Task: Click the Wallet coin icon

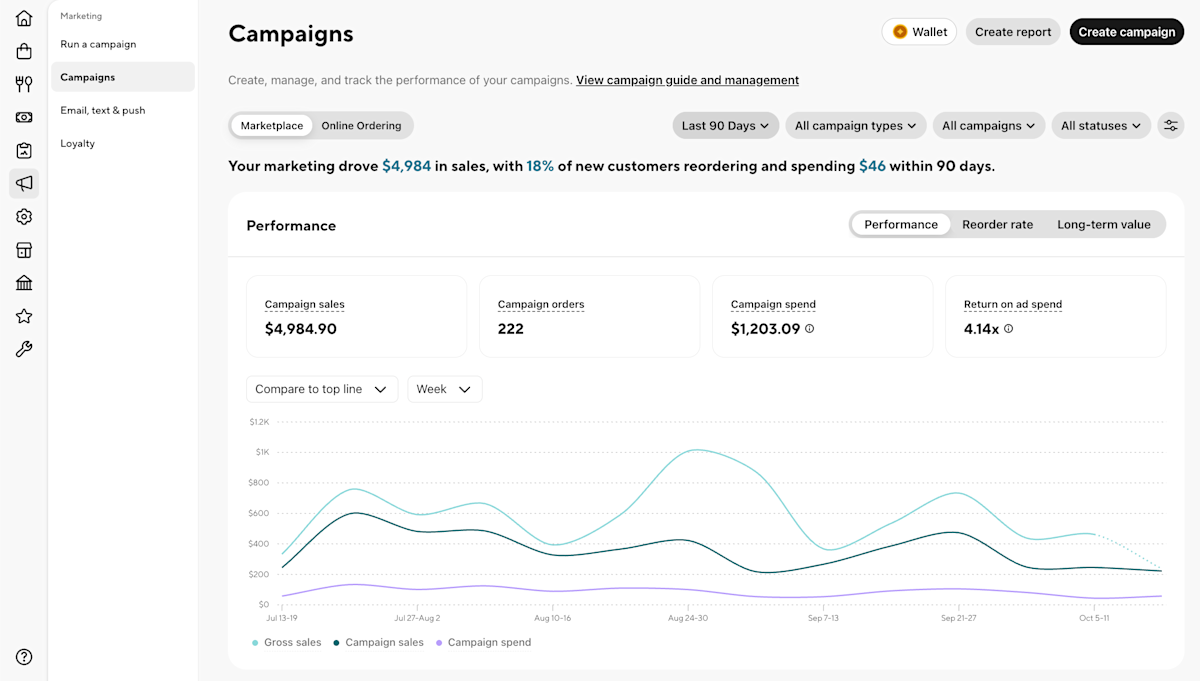Action: pyautogui.click(x=900, y=32)
